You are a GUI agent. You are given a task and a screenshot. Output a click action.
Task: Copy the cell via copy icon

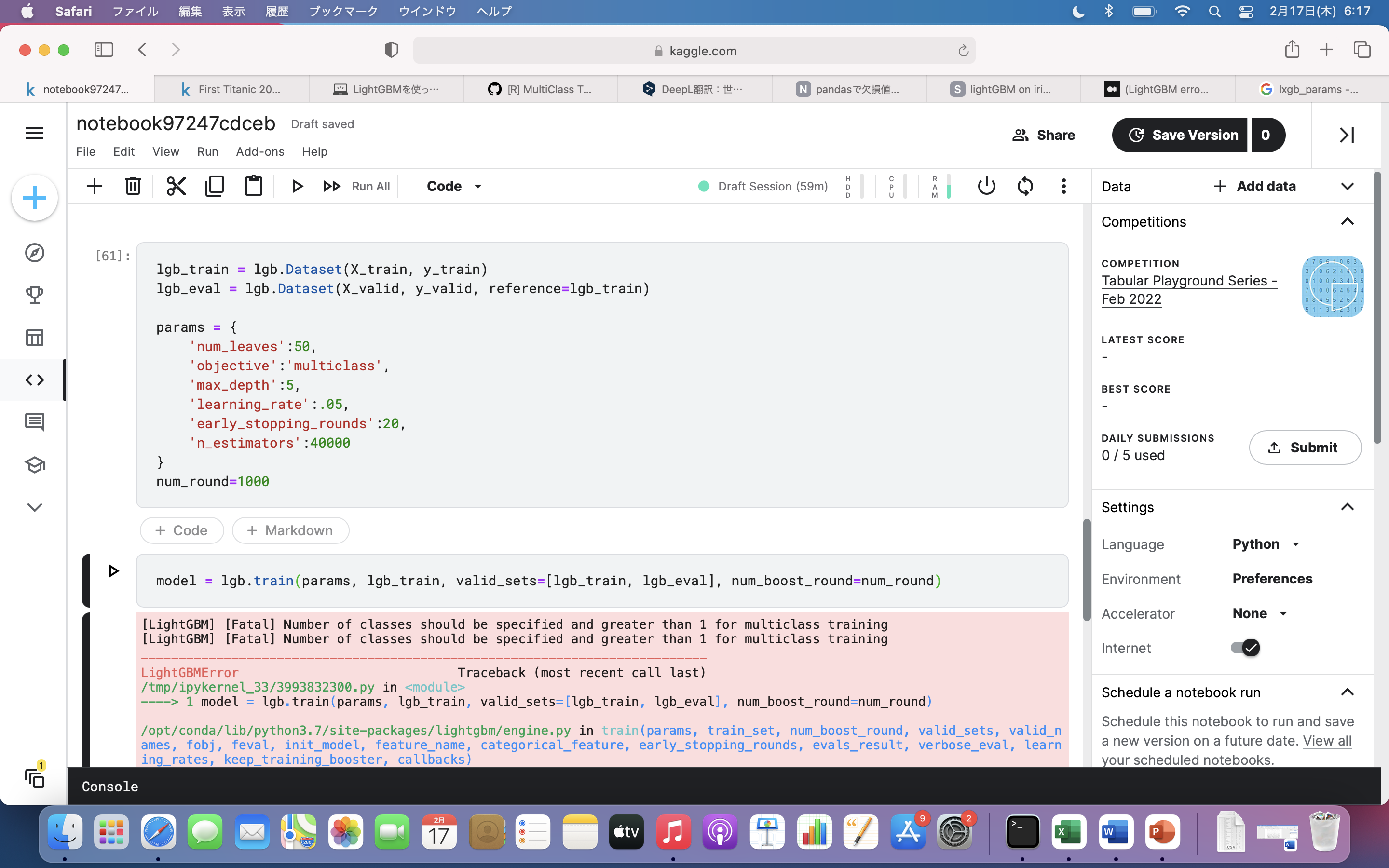[x=215, y=186]
